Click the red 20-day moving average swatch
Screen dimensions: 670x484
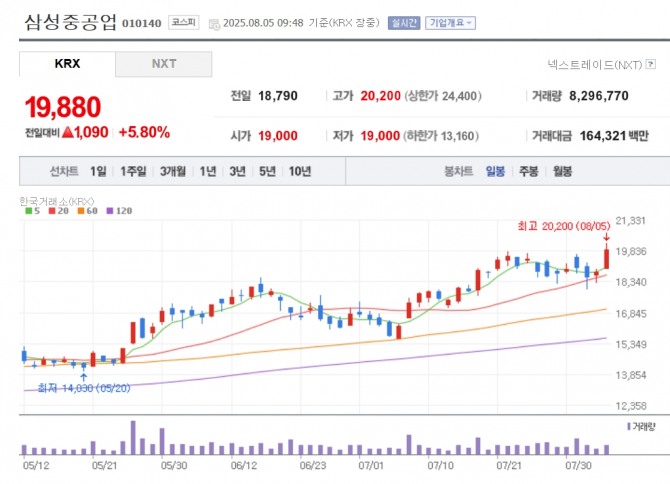52,211
